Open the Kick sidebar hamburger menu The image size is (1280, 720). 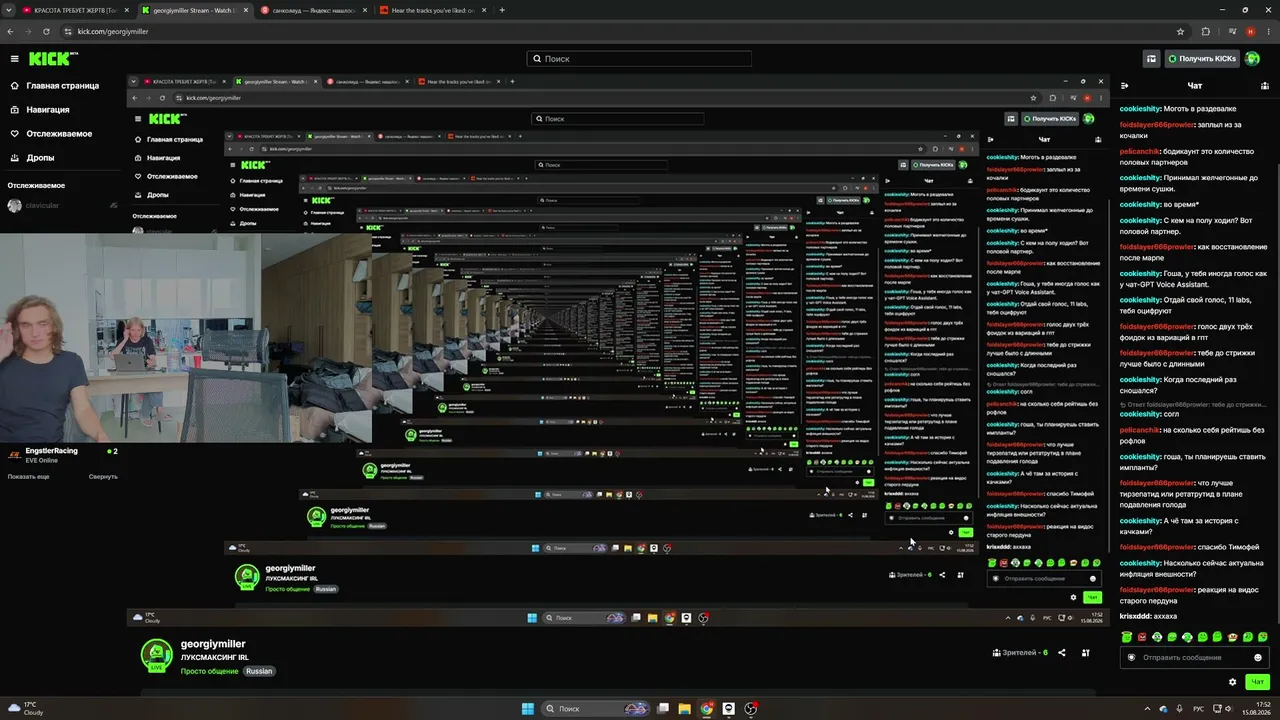14,59
